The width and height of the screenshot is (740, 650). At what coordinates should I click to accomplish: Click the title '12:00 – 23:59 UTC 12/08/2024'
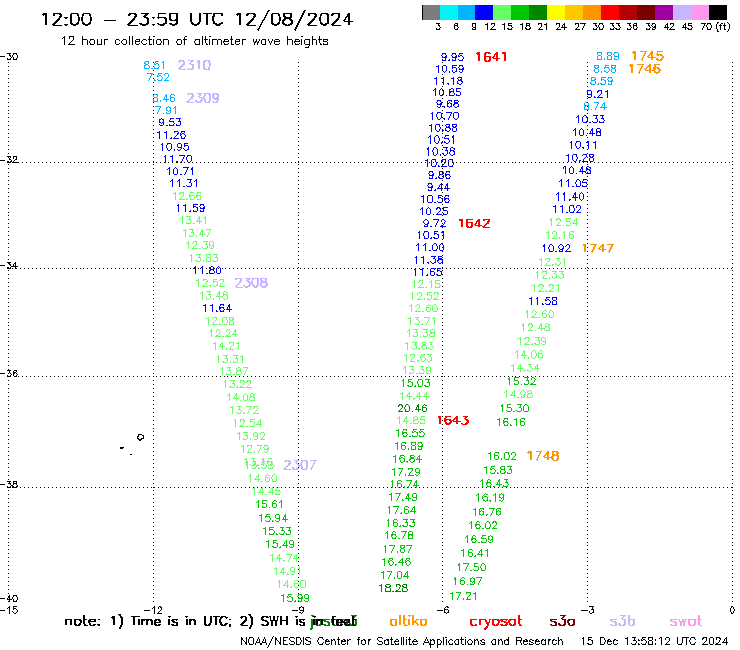tap(197, 19)
